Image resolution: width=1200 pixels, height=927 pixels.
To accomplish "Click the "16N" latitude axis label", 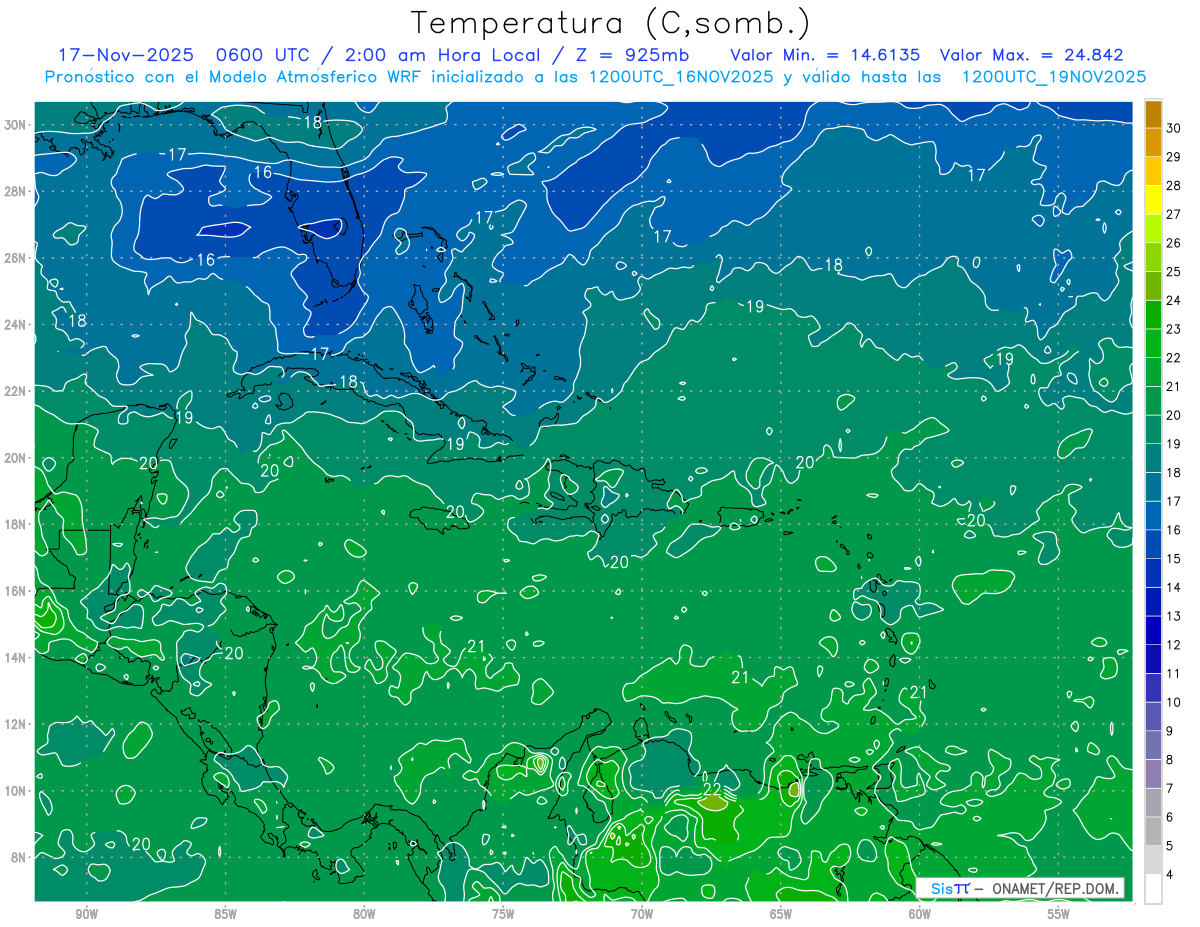I will tap(14, 591).
